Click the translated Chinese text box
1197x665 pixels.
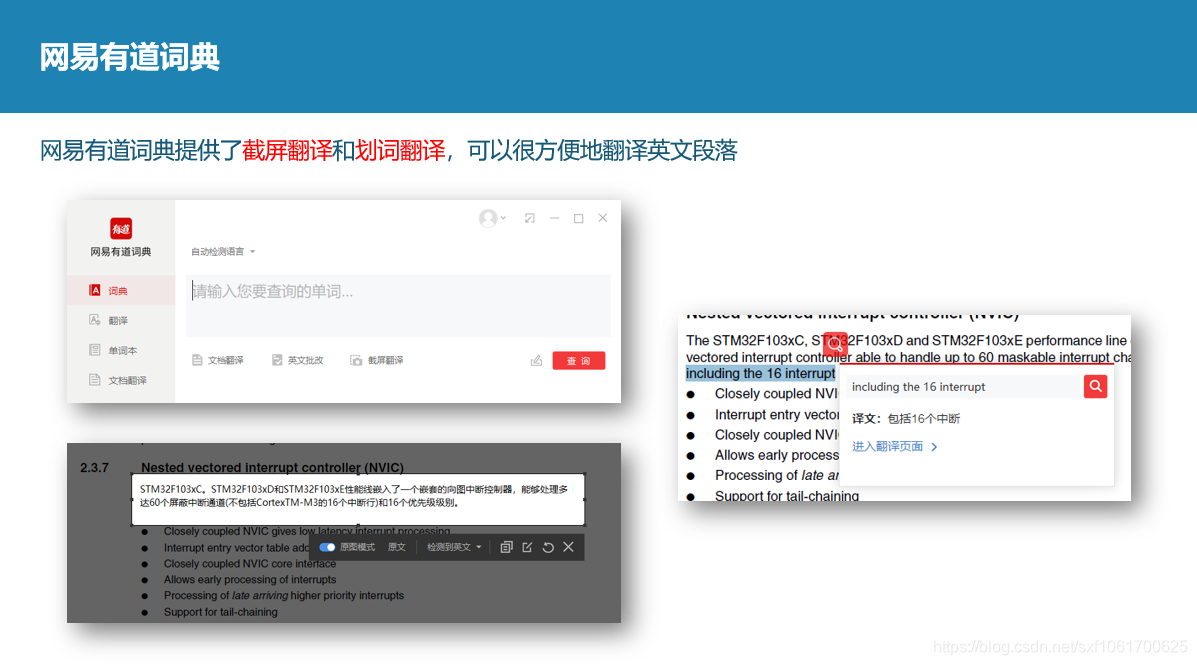(358, 499)
